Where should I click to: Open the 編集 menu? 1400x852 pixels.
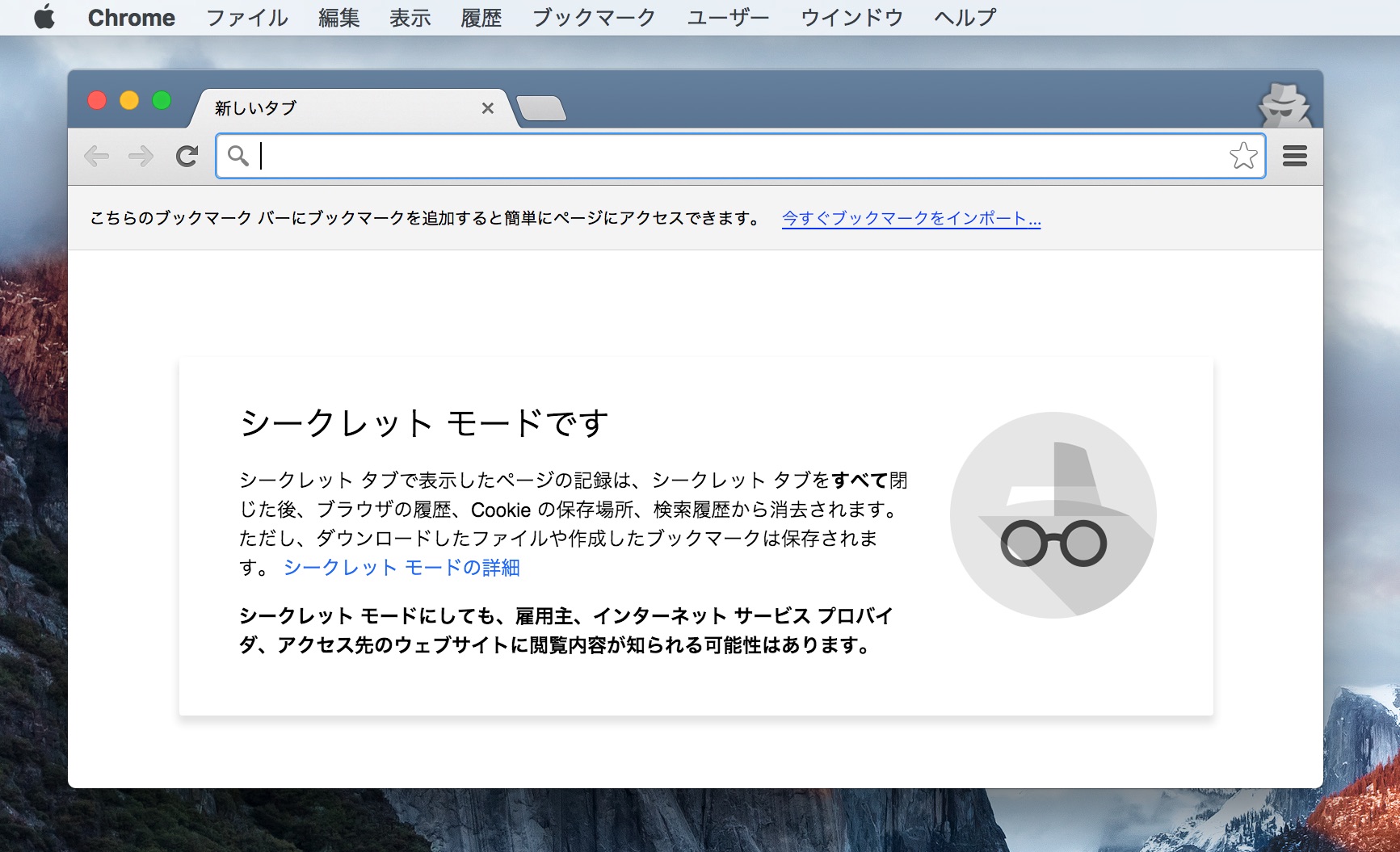339,17
